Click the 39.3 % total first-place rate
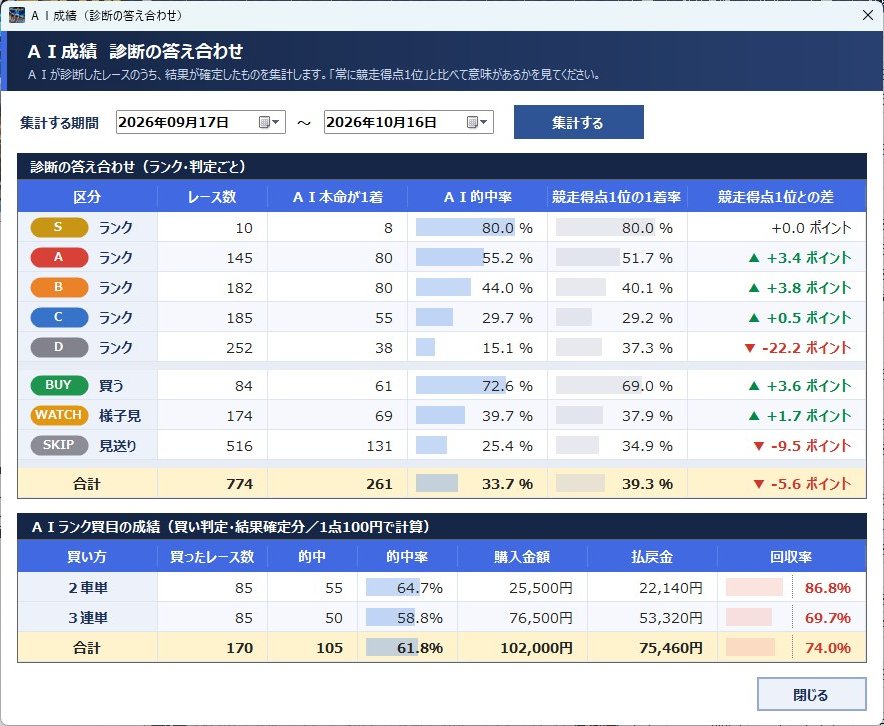The width and height of the screenshot is (884, 726). click(647, 484)
